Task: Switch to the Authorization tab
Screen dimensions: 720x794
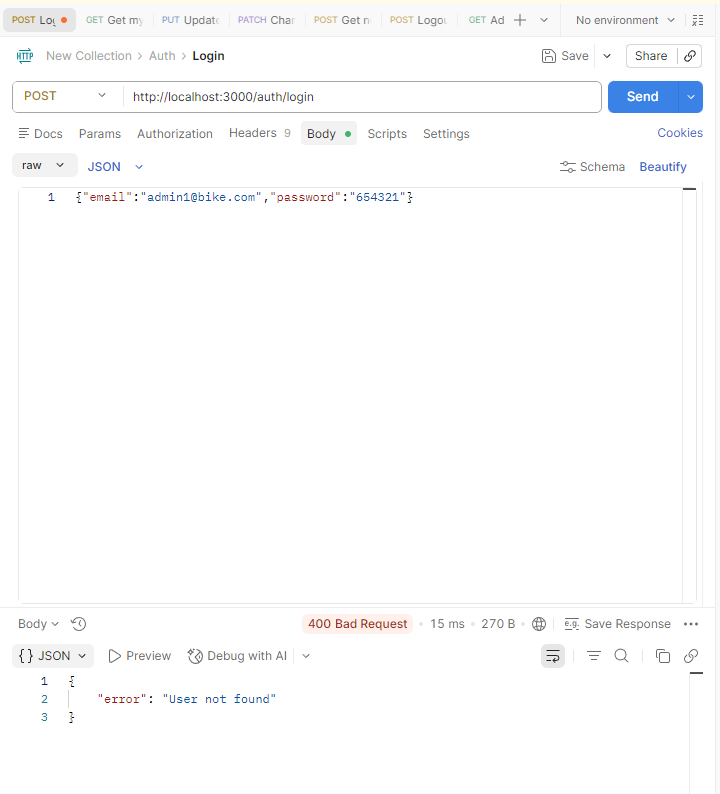Action: point(175,134)
